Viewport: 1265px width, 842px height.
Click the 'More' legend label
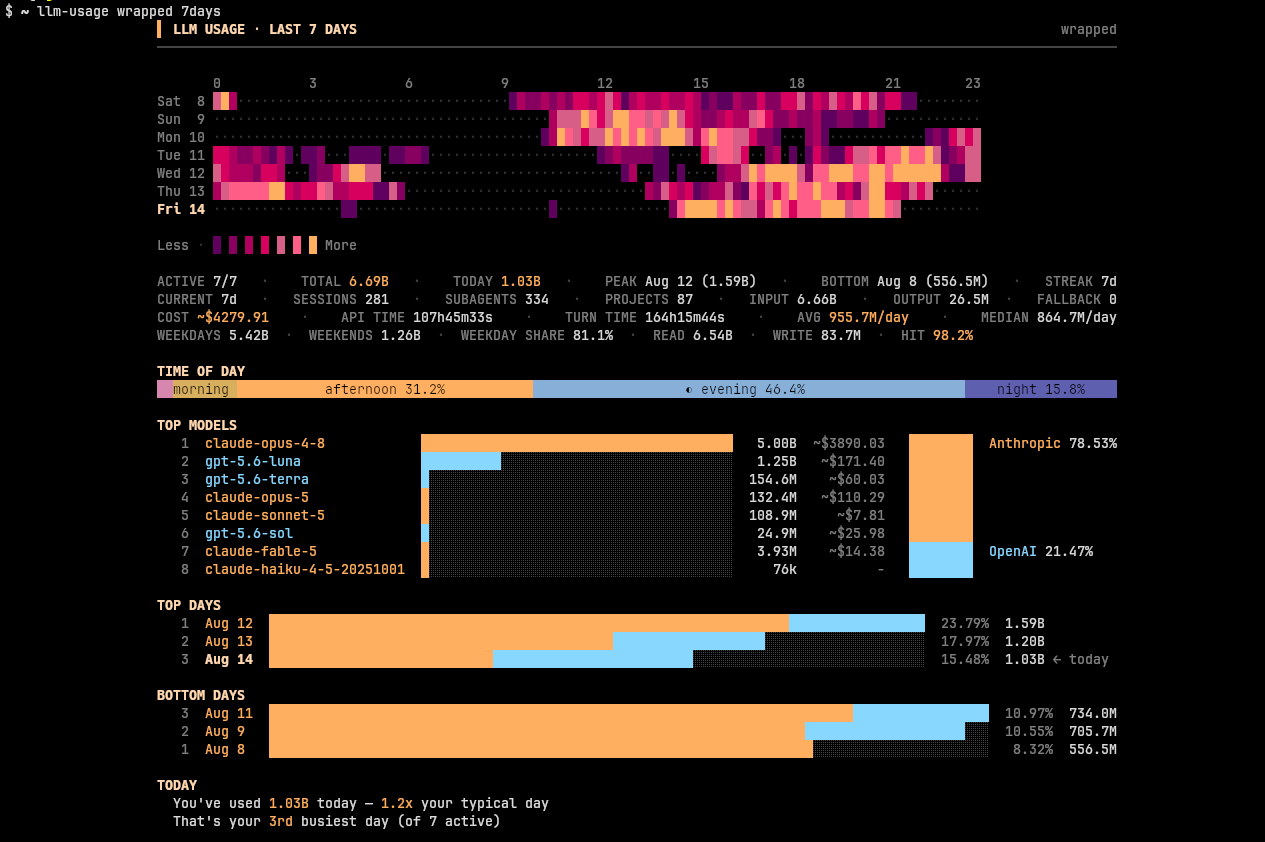(x=341, y=245)
